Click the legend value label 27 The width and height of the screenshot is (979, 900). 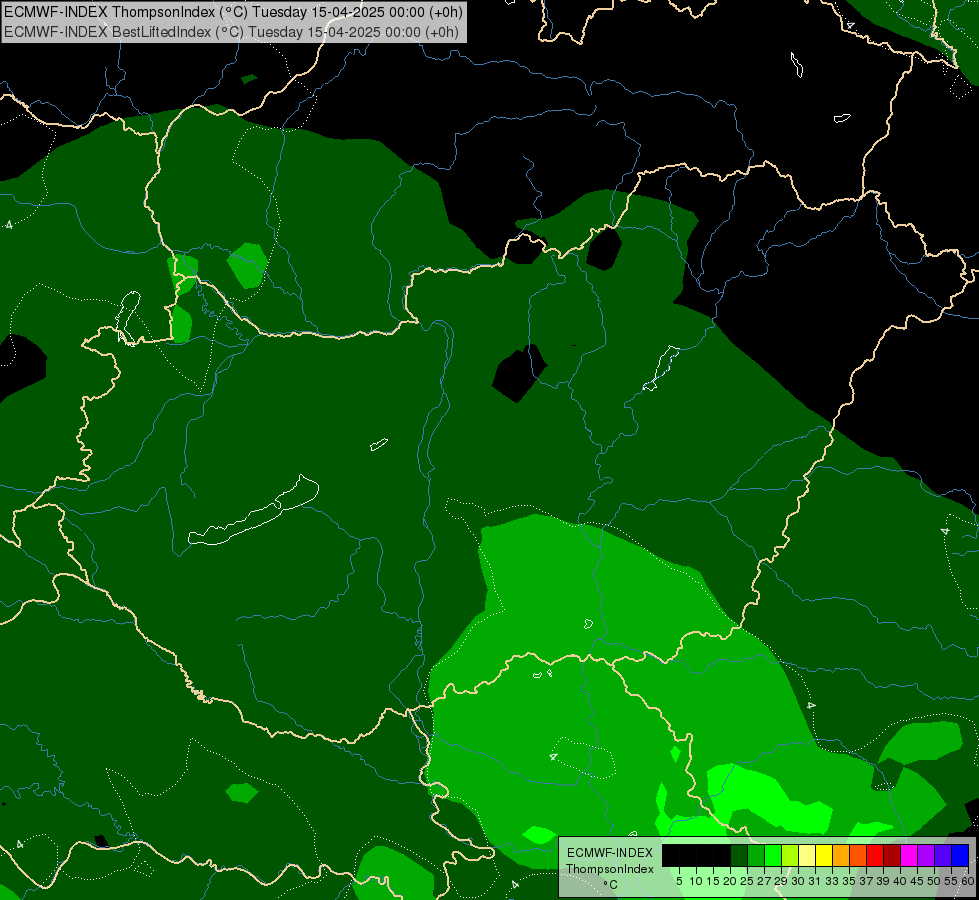point(764,881)
